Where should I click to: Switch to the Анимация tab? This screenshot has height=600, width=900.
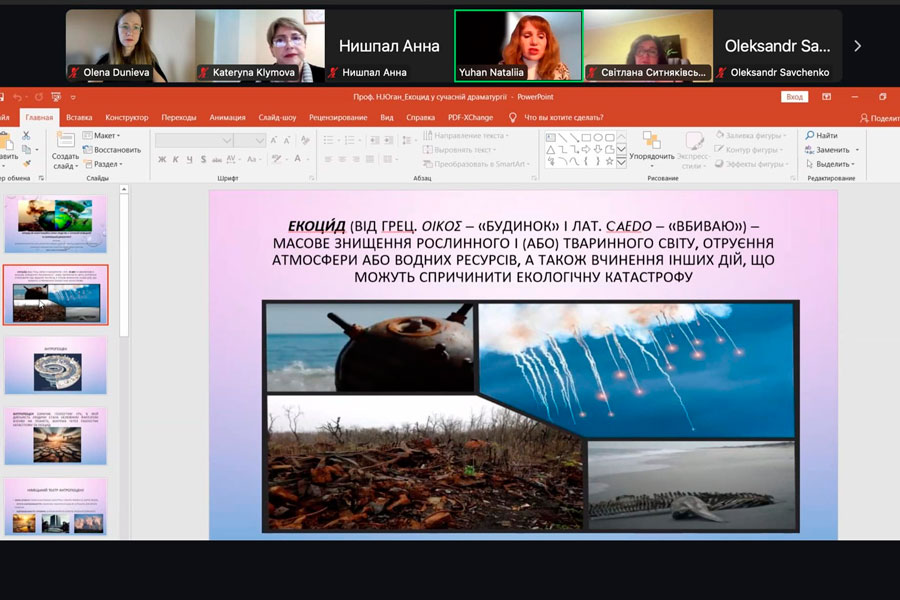tap(227, 117)
